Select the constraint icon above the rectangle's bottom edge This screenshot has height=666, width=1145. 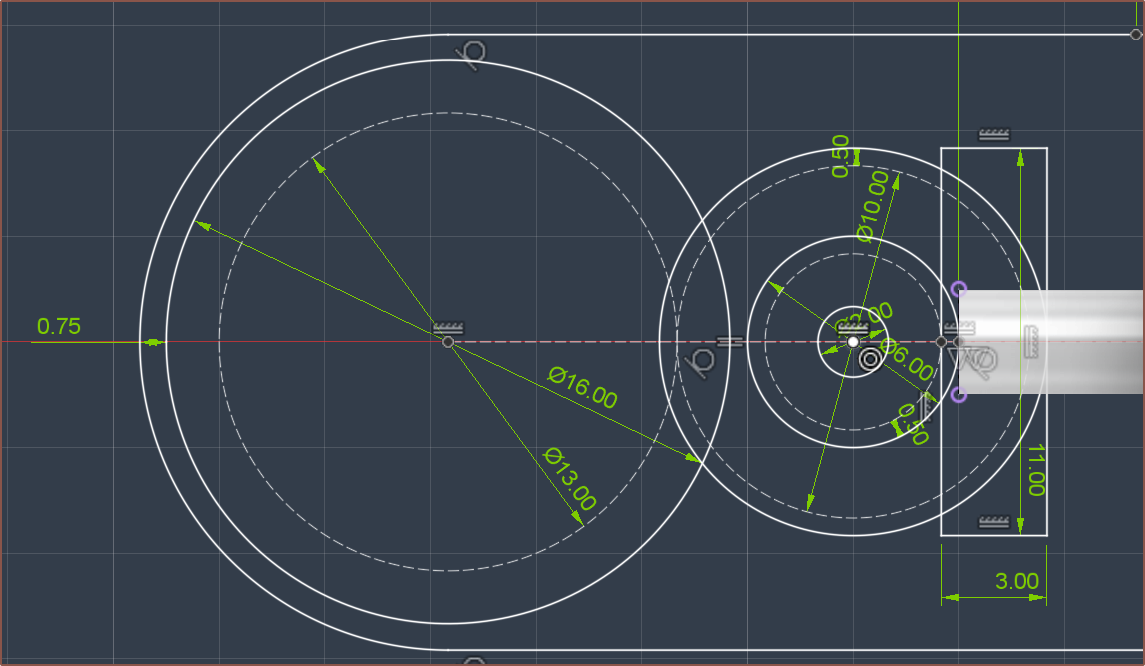tap(993, 522)
